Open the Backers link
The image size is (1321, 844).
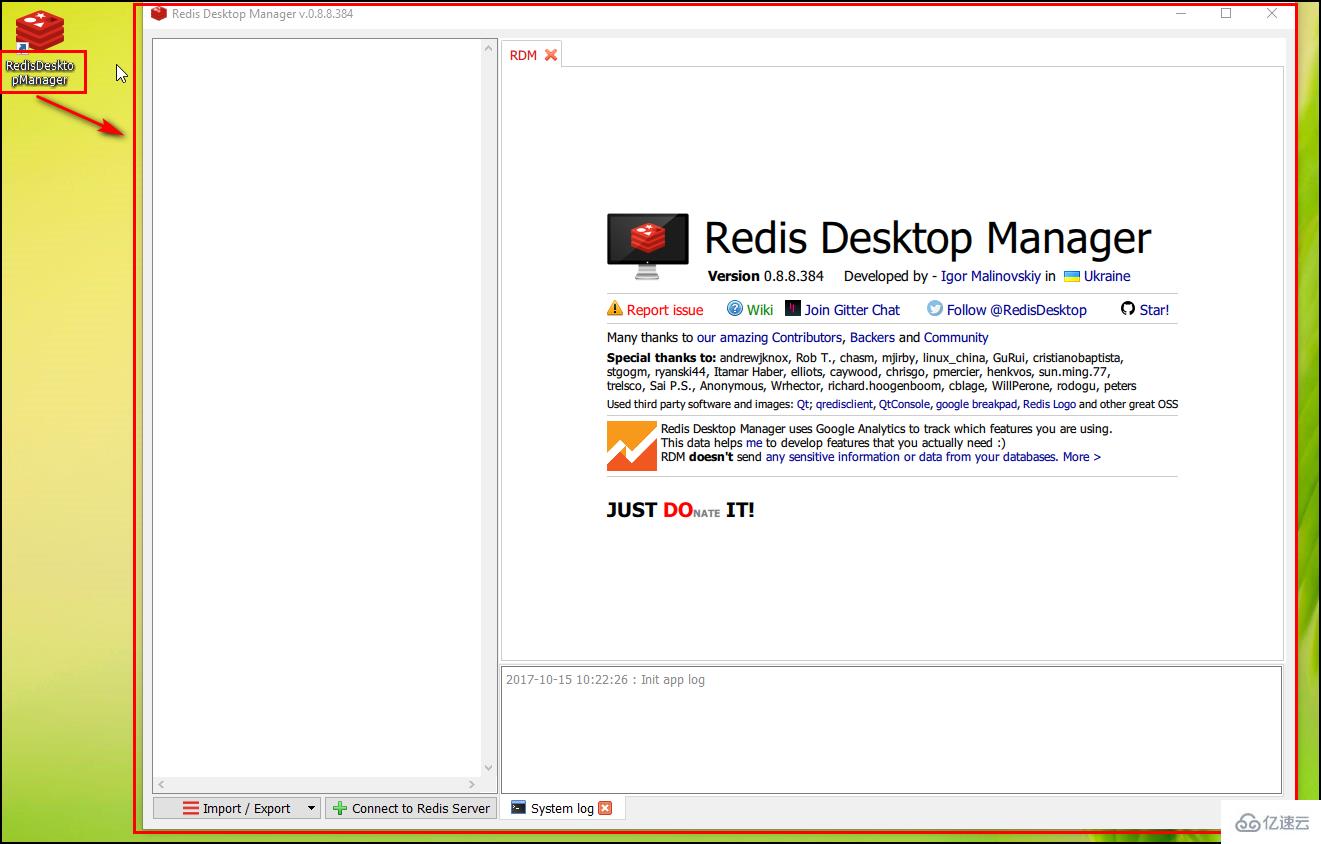point(872,338)
